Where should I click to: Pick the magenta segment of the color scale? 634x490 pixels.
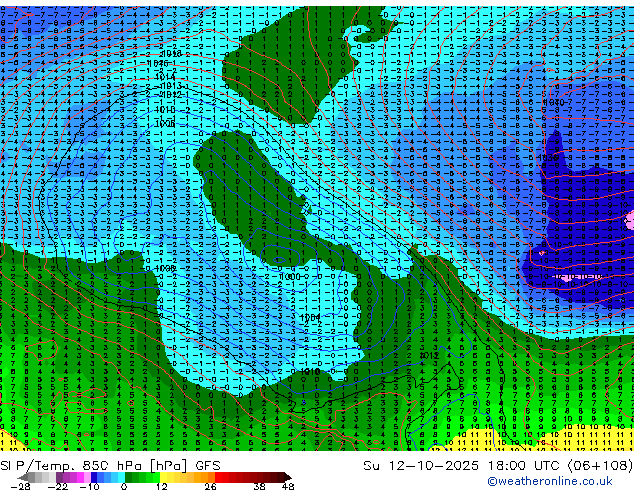80,477
